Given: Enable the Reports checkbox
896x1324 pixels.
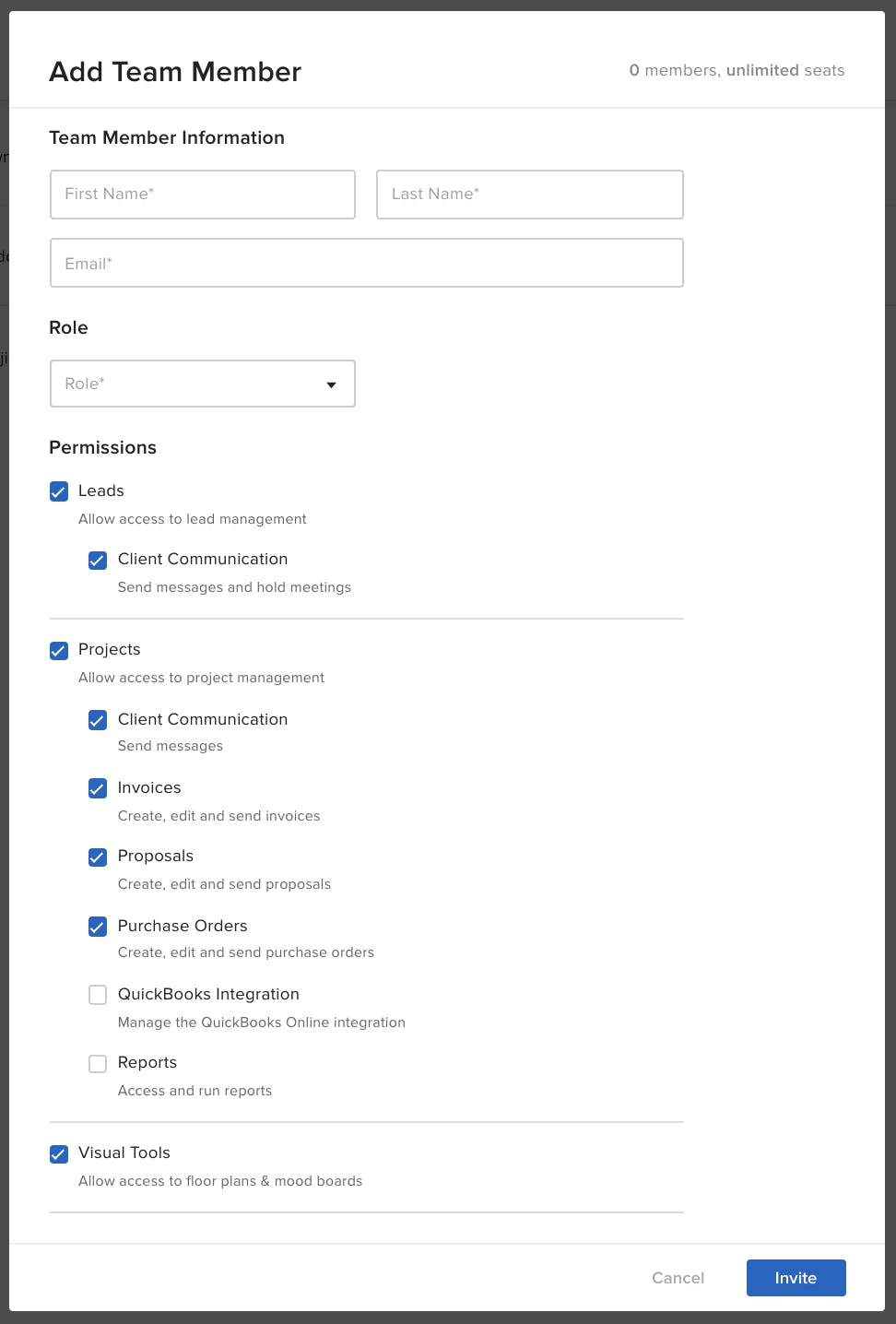Looking at the screenshot, I should coord(98,1063).
